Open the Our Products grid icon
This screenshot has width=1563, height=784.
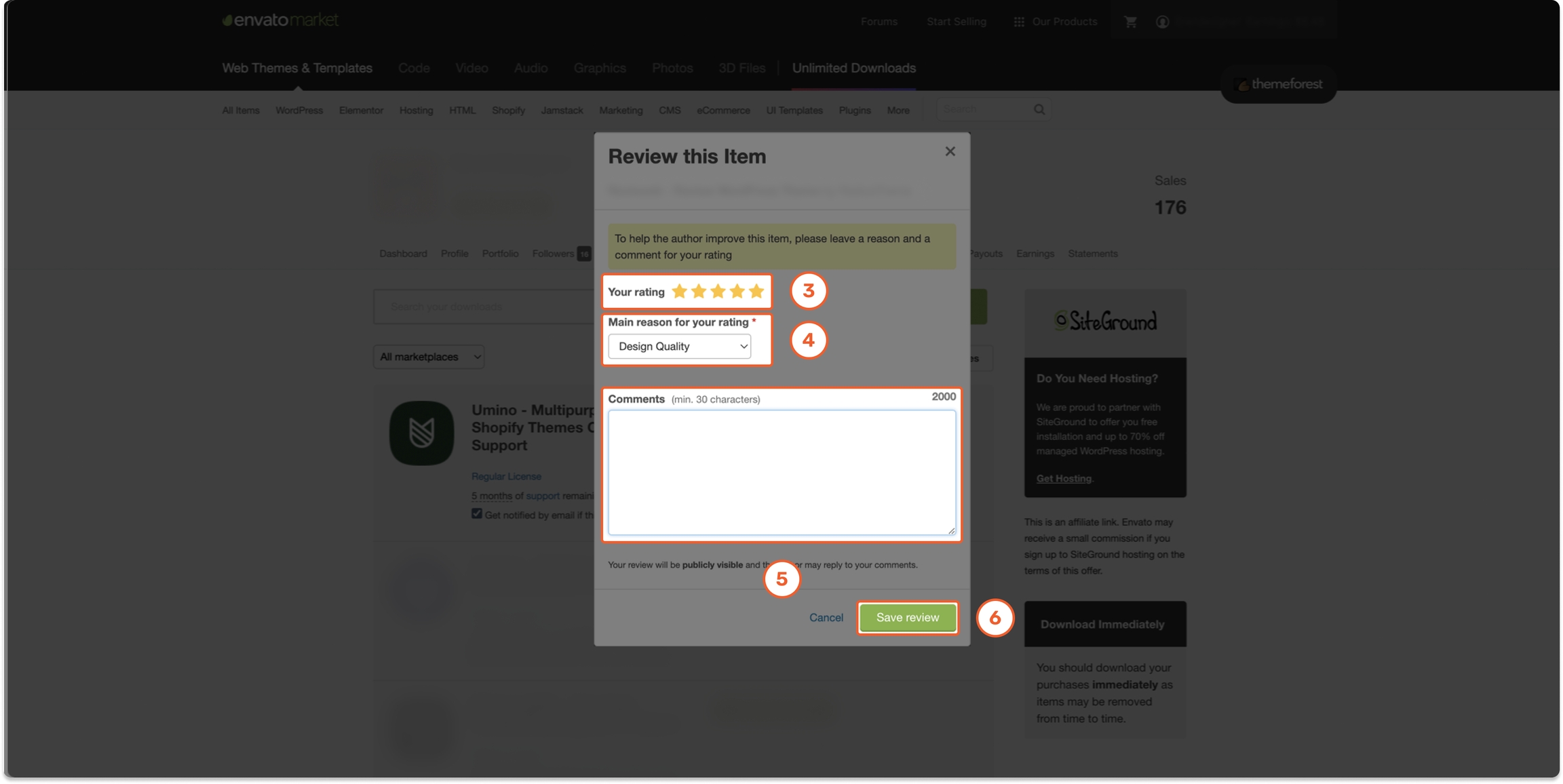(x=1019, y=22)
